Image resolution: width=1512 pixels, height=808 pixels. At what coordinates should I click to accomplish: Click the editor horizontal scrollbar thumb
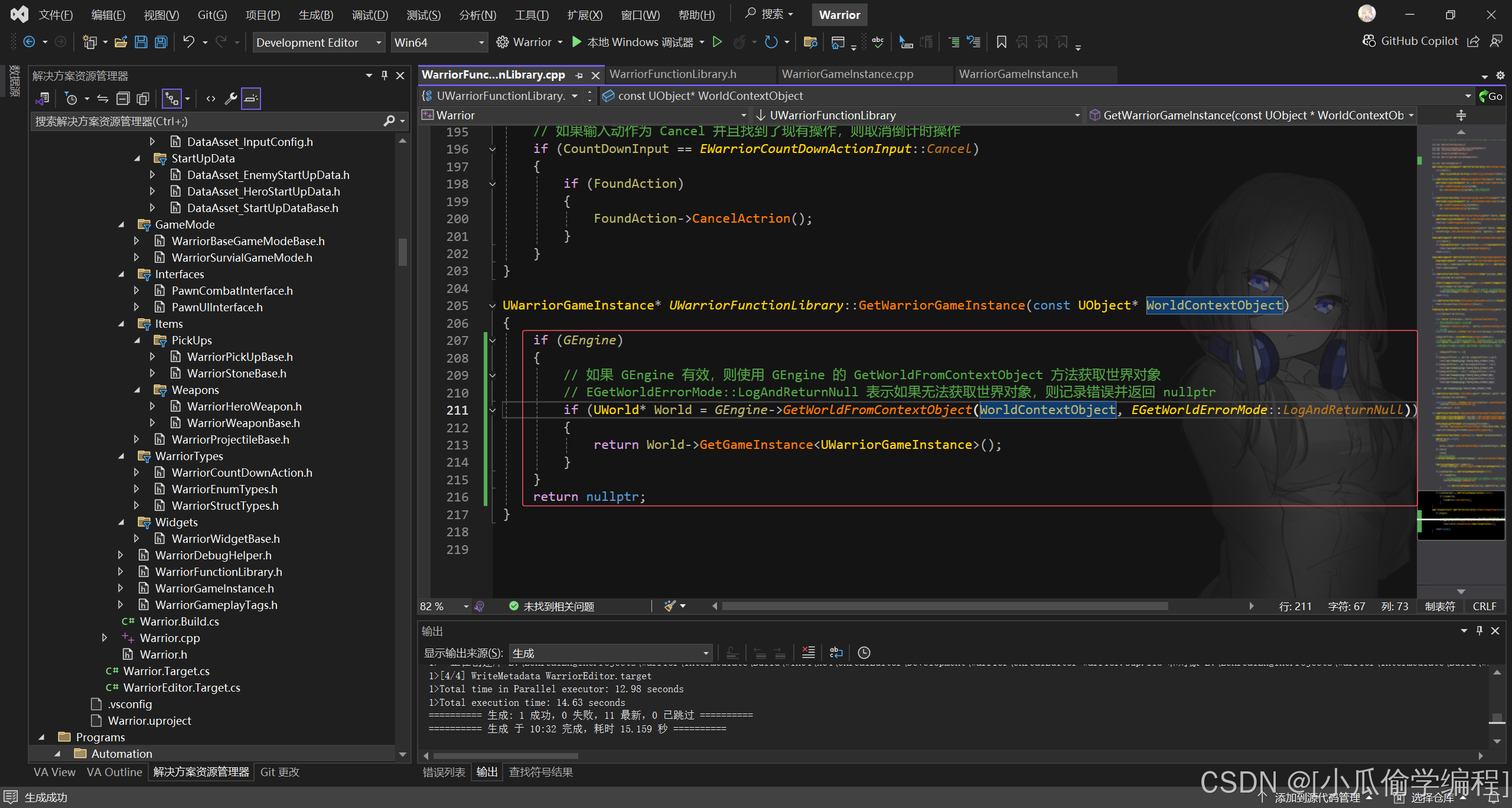point(945,606)
